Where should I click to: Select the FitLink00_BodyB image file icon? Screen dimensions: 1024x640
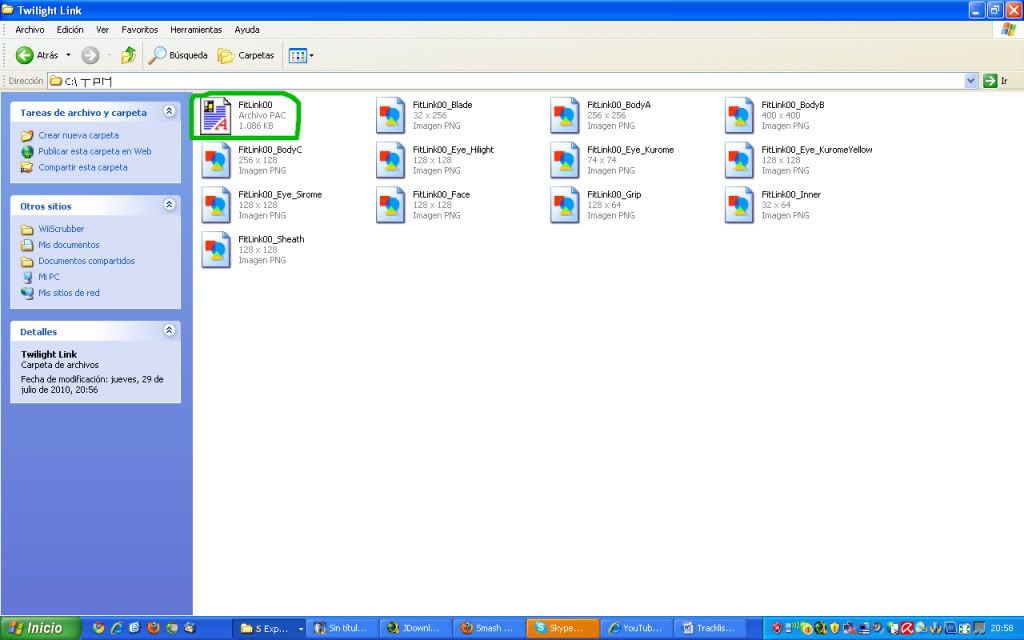tap(740, 116)
